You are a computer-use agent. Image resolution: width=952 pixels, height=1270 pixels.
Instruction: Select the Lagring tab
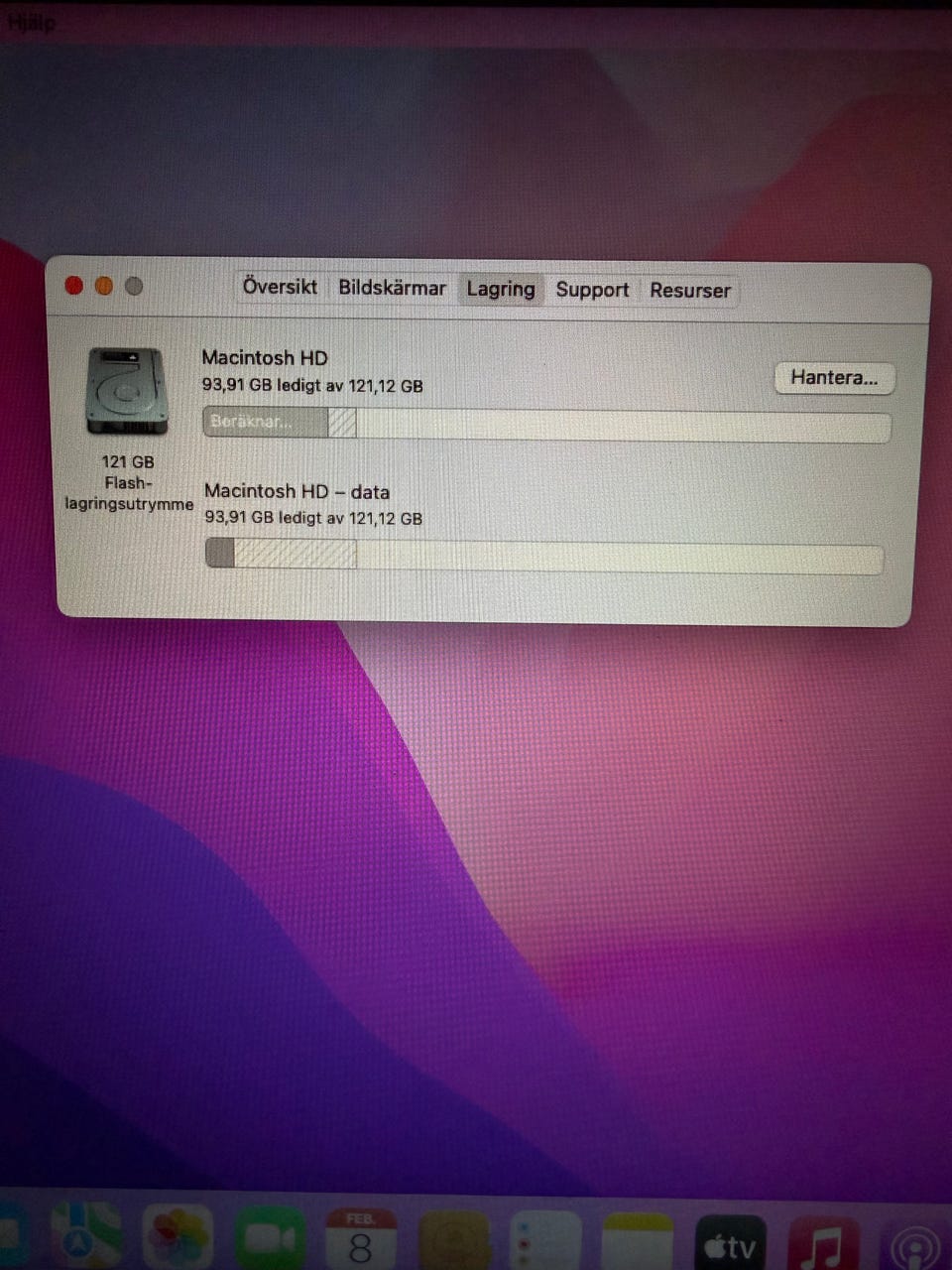(501, 289)
